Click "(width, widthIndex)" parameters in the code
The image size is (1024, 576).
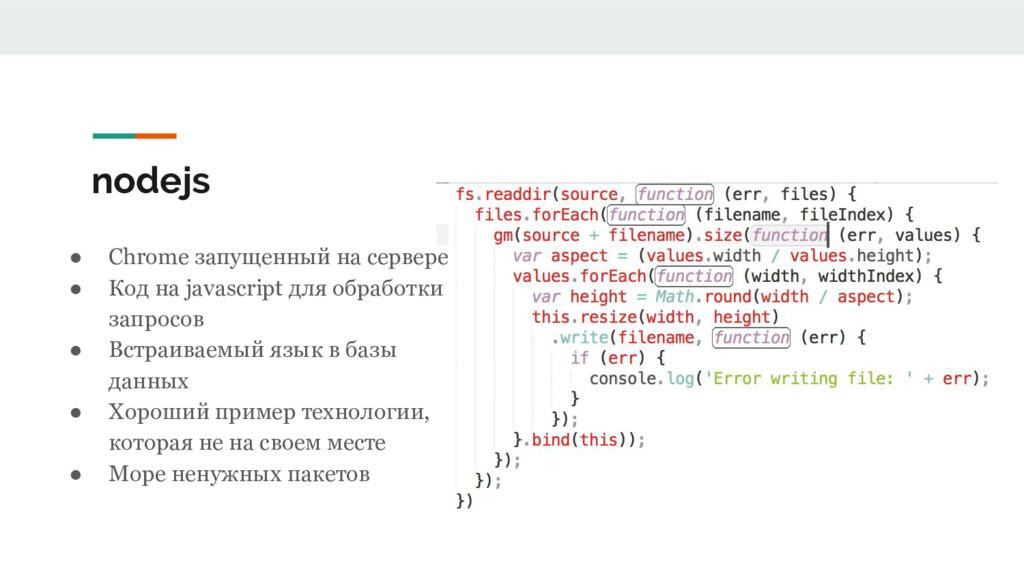click(x=832, y=276)
